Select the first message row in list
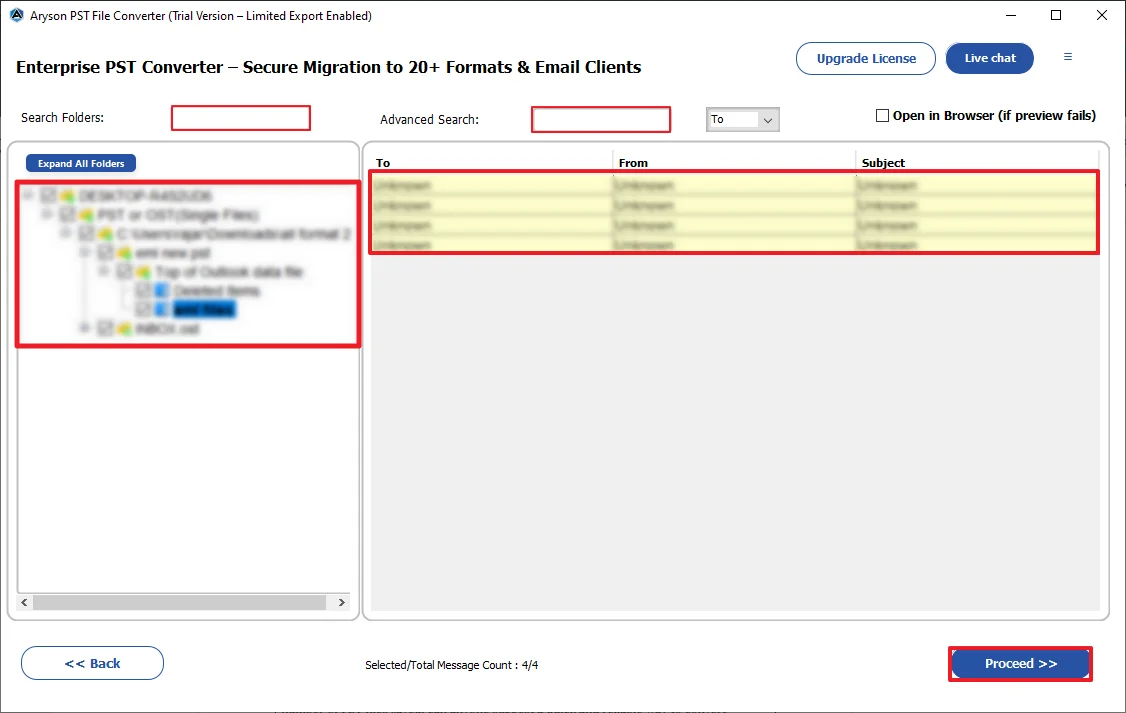Screen dimensions: 1126x713 (x=734, y=185)
